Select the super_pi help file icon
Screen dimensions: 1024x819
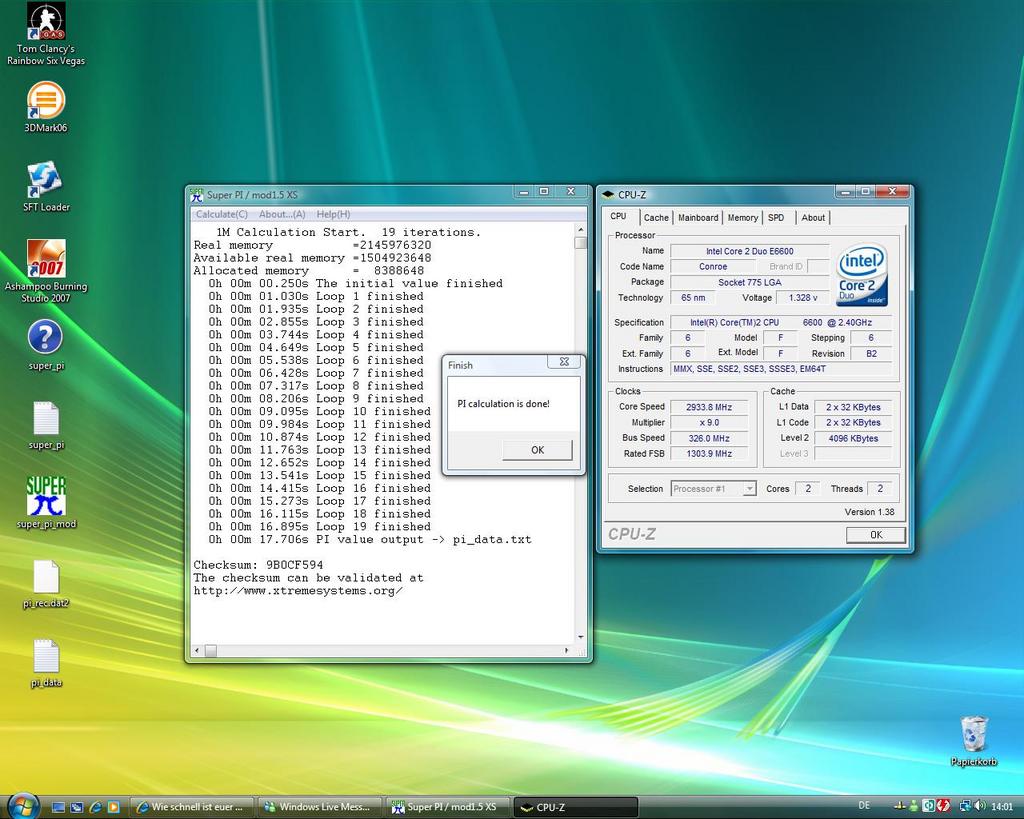coord(46,345)
